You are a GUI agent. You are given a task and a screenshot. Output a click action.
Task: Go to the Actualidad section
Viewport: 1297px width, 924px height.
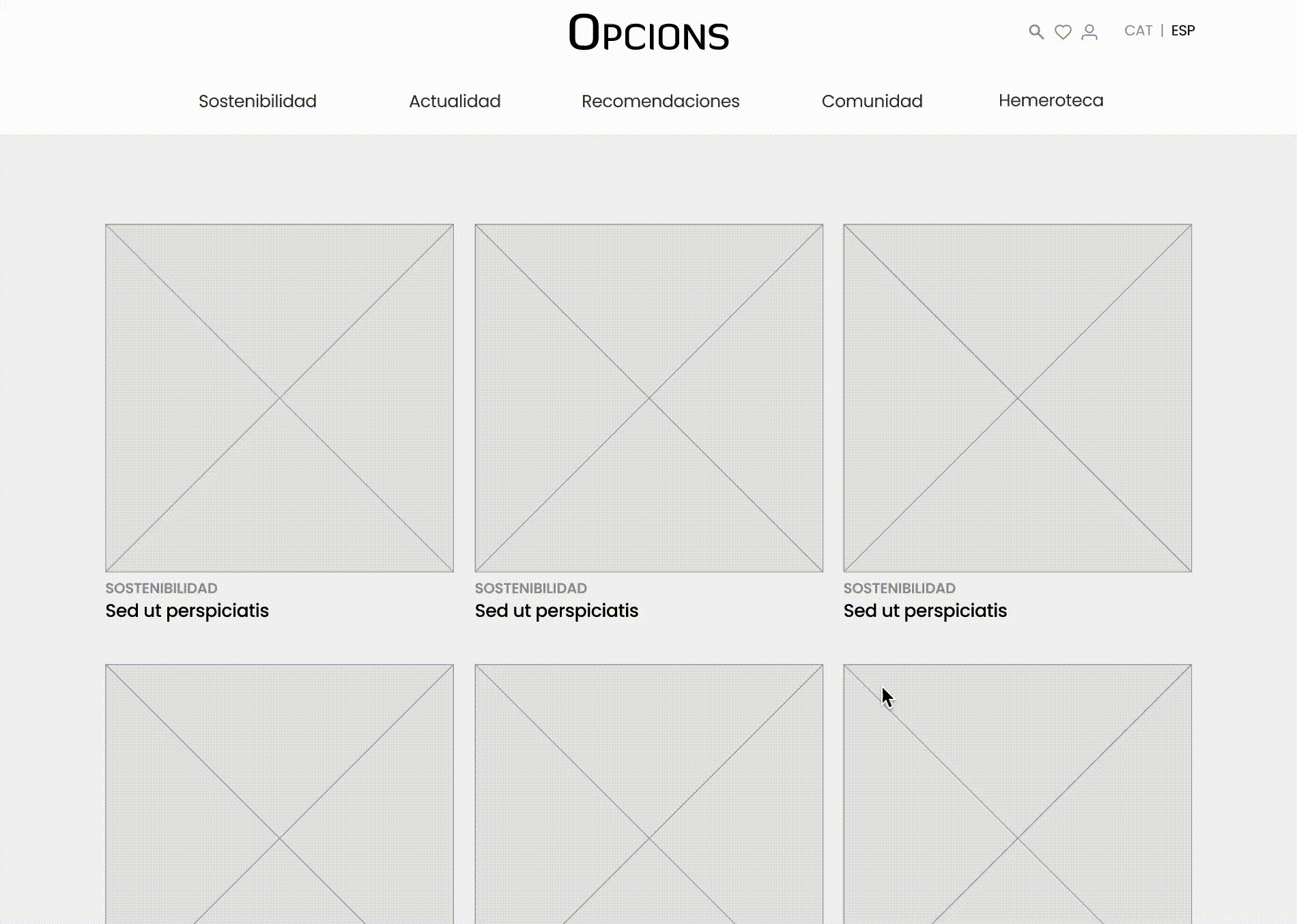pos(455,101)
